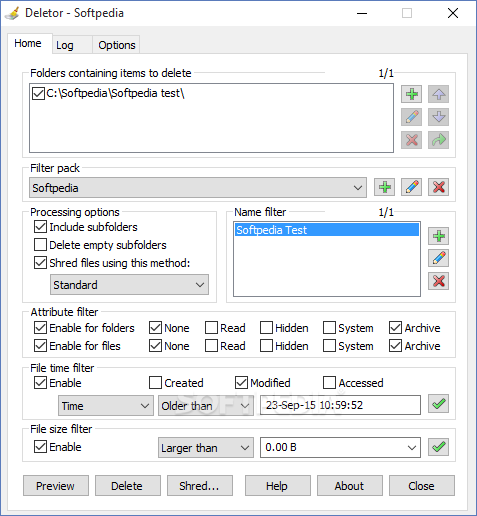Delete name filter with red X icon
Image resolution: width=477 pixels, height=516 pixels.
point(438,281)
